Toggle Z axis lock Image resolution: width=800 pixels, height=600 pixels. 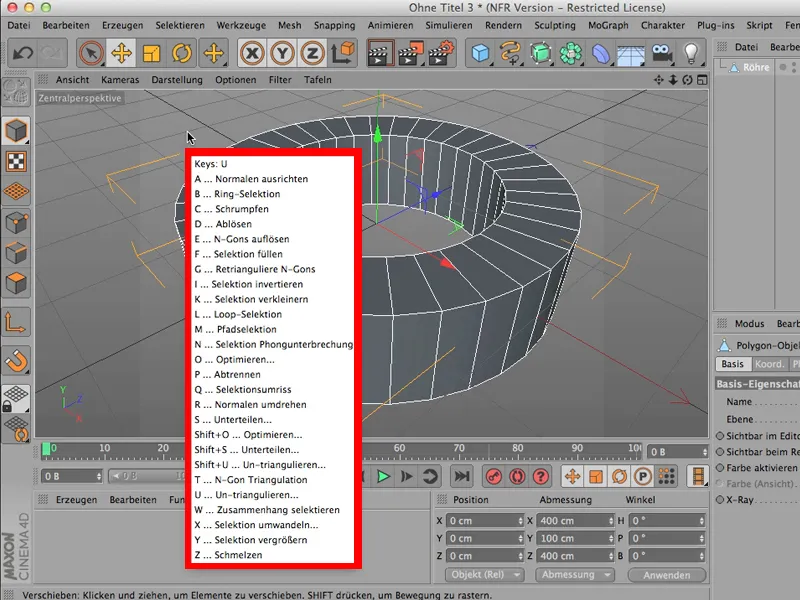312,53
